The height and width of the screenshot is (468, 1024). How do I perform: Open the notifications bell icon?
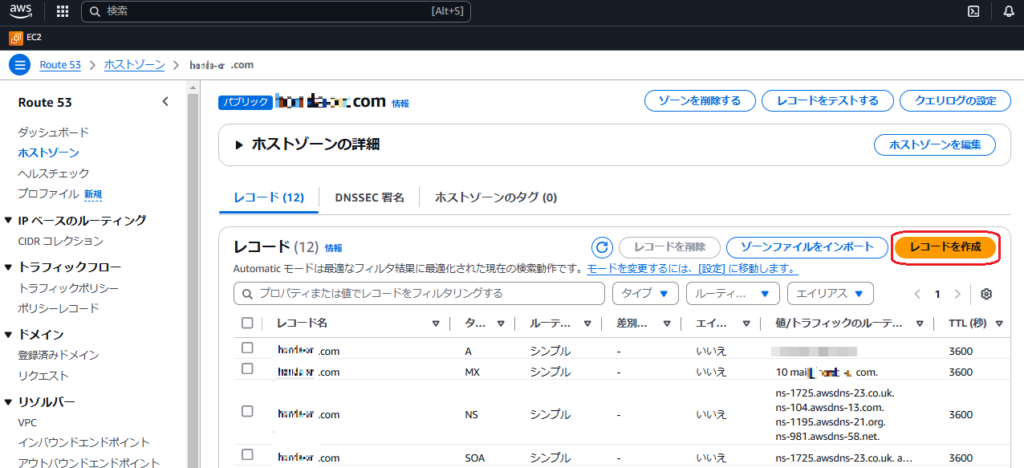tap(1008, 11)
